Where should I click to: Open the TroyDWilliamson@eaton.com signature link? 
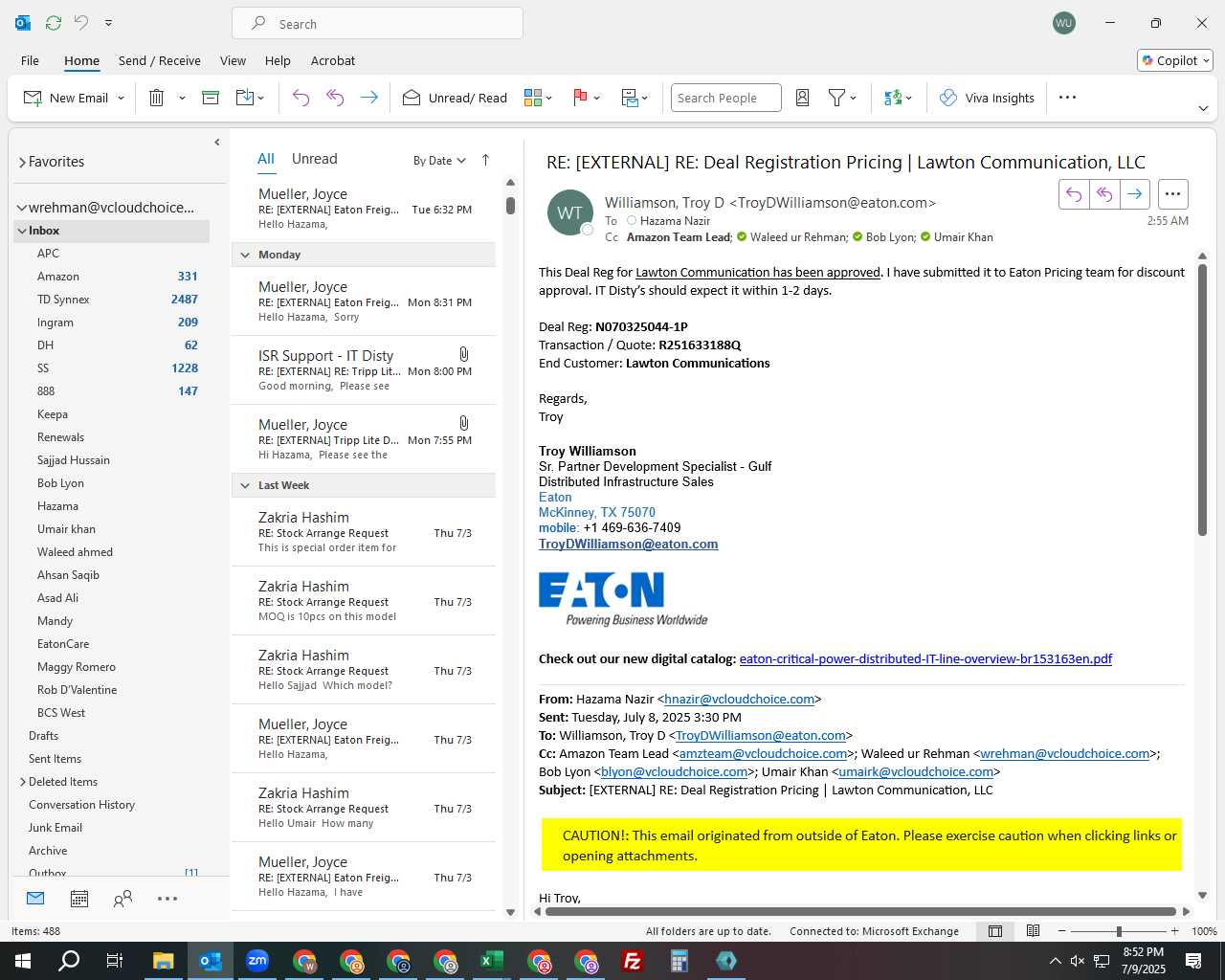click(628, 544)
